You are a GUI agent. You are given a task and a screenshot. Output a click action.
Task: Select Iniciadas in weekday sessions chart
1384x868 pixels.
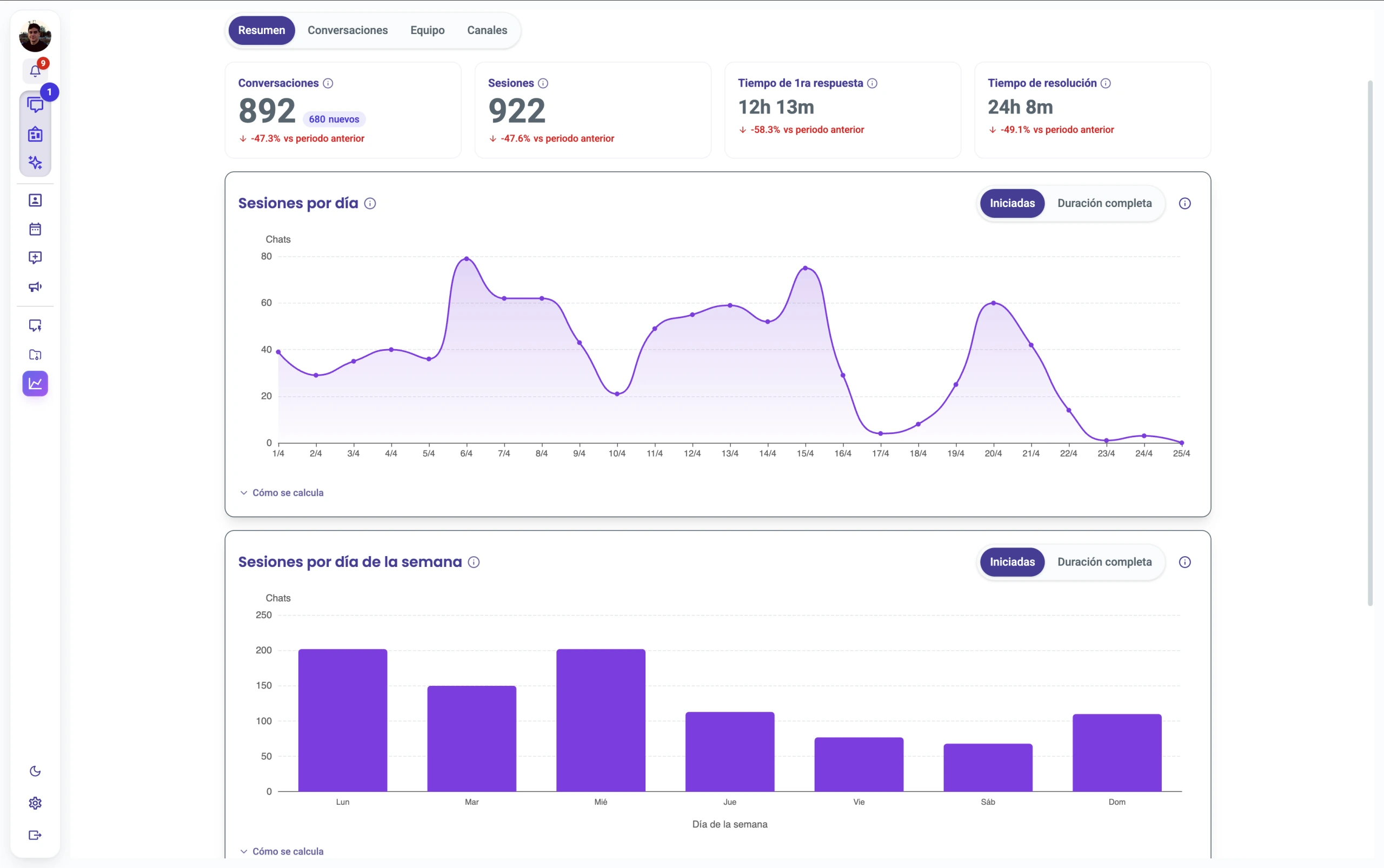click(1012, 562)
